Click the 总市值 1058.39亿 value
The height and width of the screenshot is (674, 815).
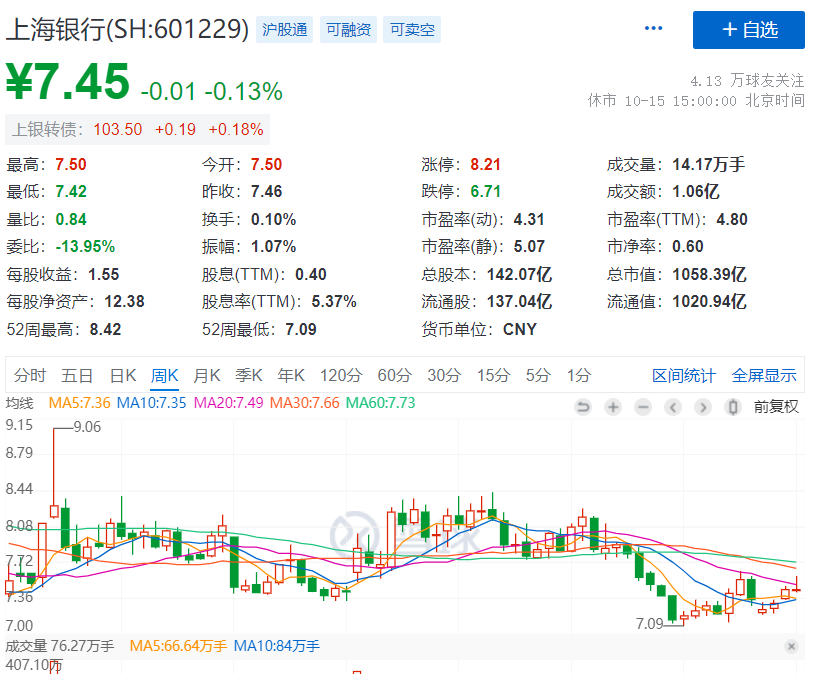click(709, 274)
